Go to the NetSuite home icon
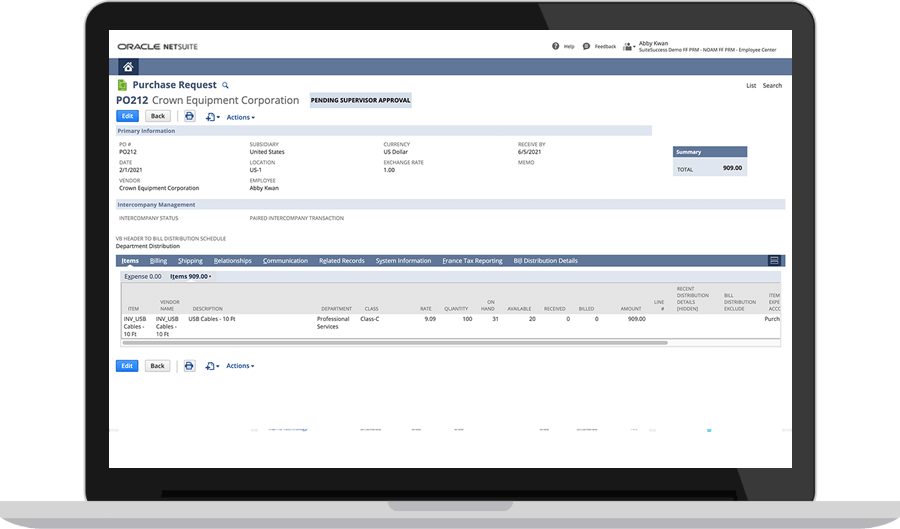Image resolution: width=900 pixels, height=529 pixels. click(x=128, y=67)
